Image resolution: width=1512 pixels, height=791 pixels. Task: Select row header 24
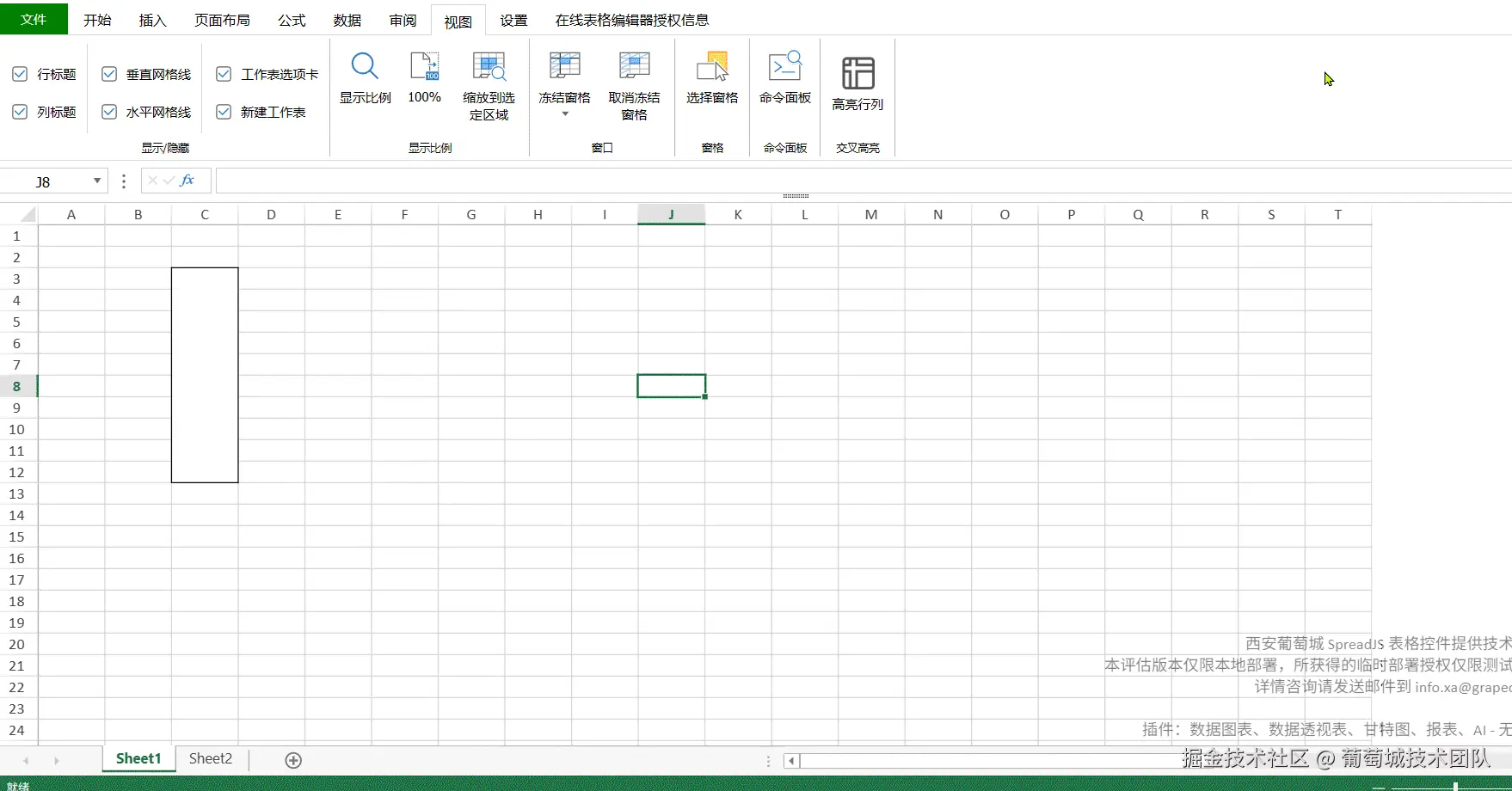(x=18, y=730)
